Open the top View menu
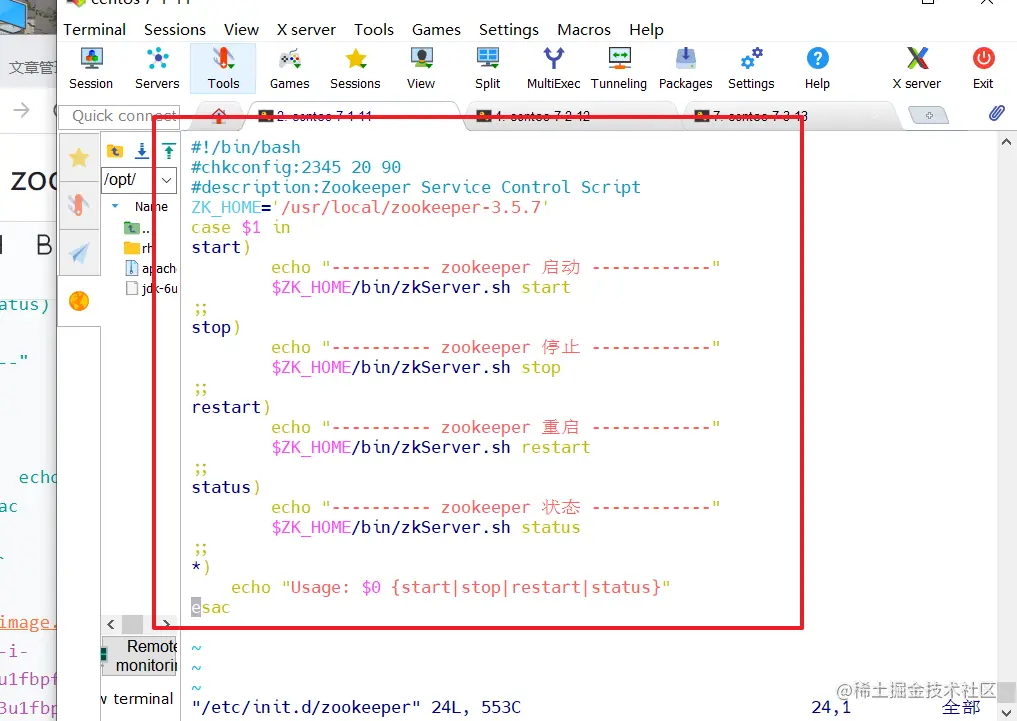Screen dimensions: 1017x721 (x=241, y=30)
